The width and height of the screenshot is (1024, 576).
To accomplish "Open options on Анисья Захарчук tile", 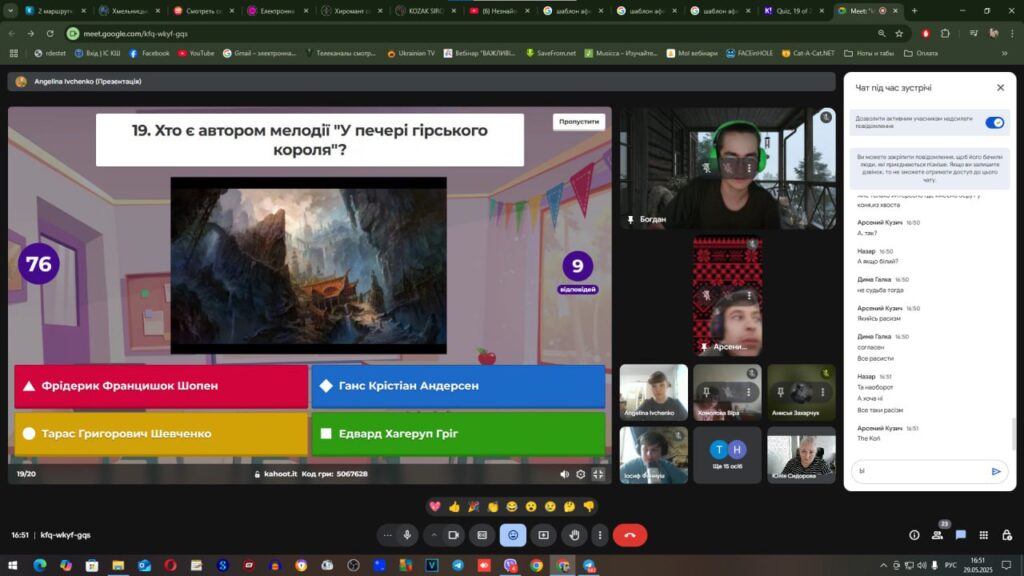I will (x=822, y=392).
